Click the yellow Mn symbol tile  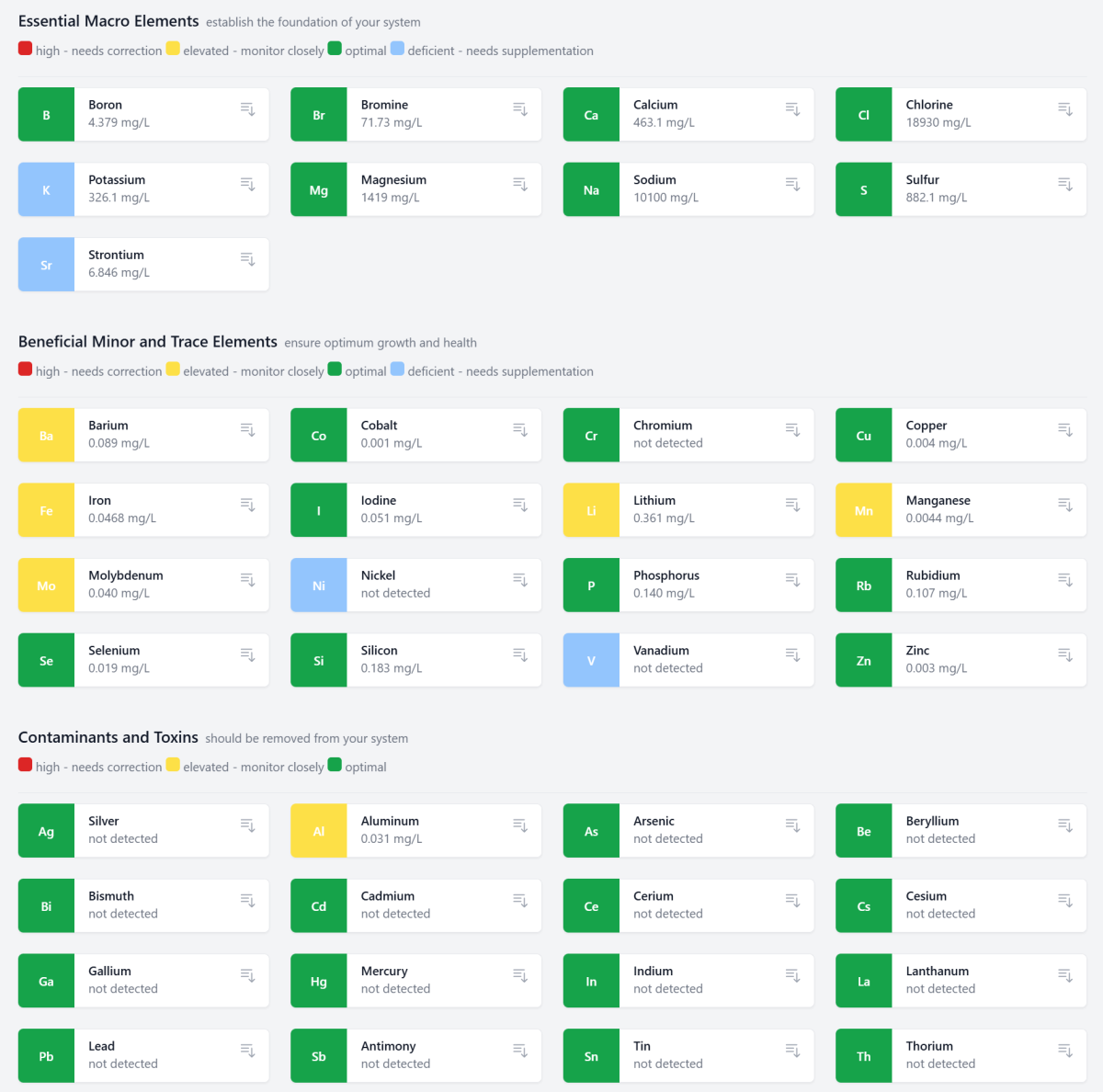pos(864,511)
